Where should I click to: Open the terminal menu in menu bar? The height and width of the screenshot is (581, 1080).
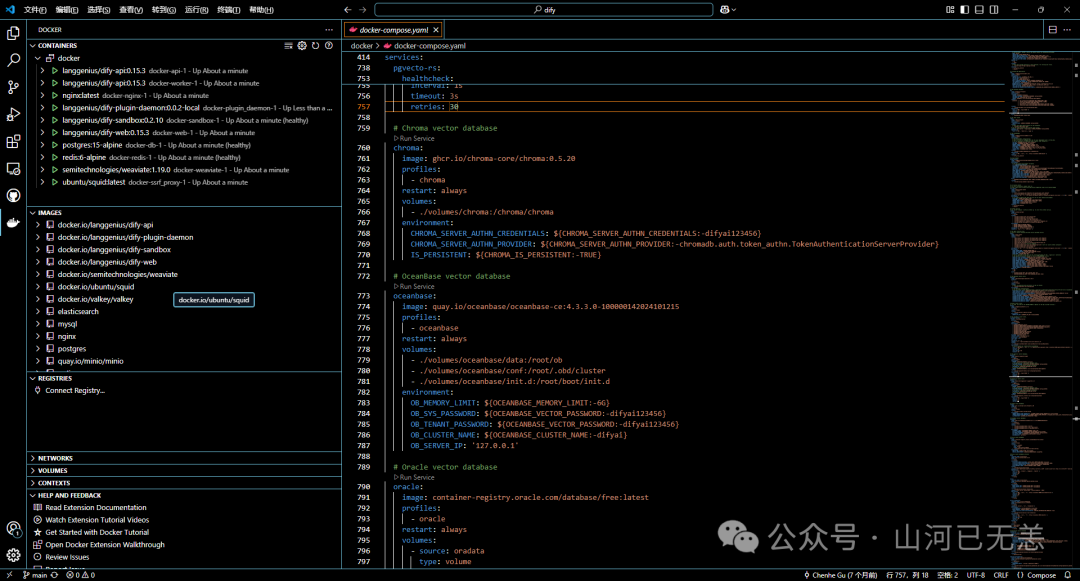point(229,10)
